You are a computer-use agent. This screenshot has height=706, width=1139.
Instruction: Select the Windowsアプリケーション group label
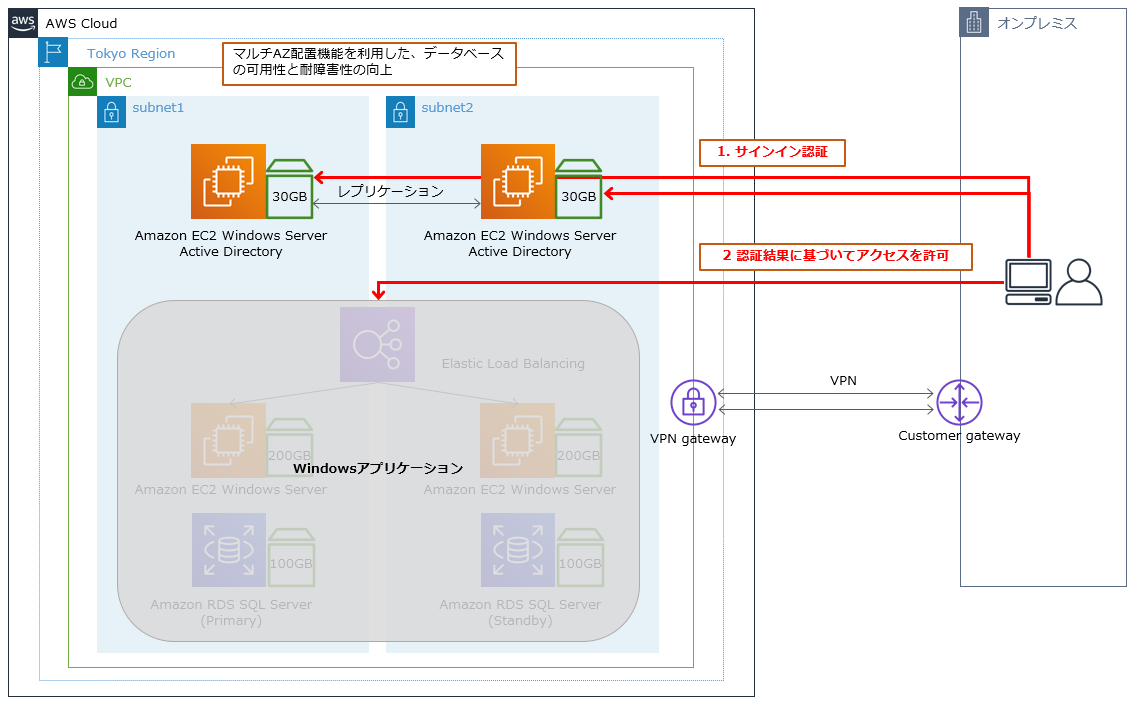[x=378, y=468]
